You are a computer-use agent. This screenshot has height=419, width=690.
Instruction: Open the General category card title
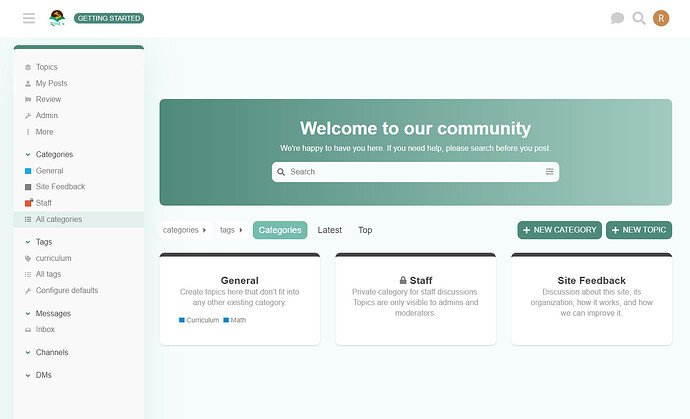click(239, 280)
